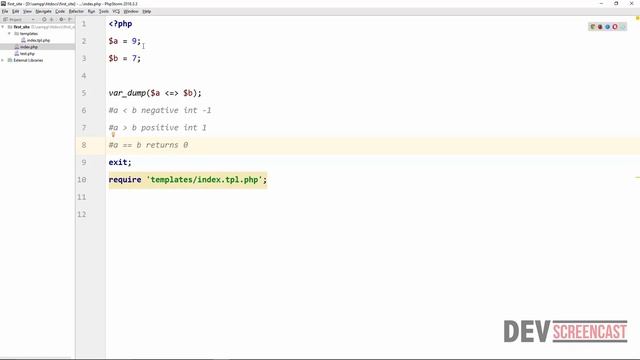Viewport: 640px width, 360px height.
Task: Open the Help menu
Action: tap(147, 11)
